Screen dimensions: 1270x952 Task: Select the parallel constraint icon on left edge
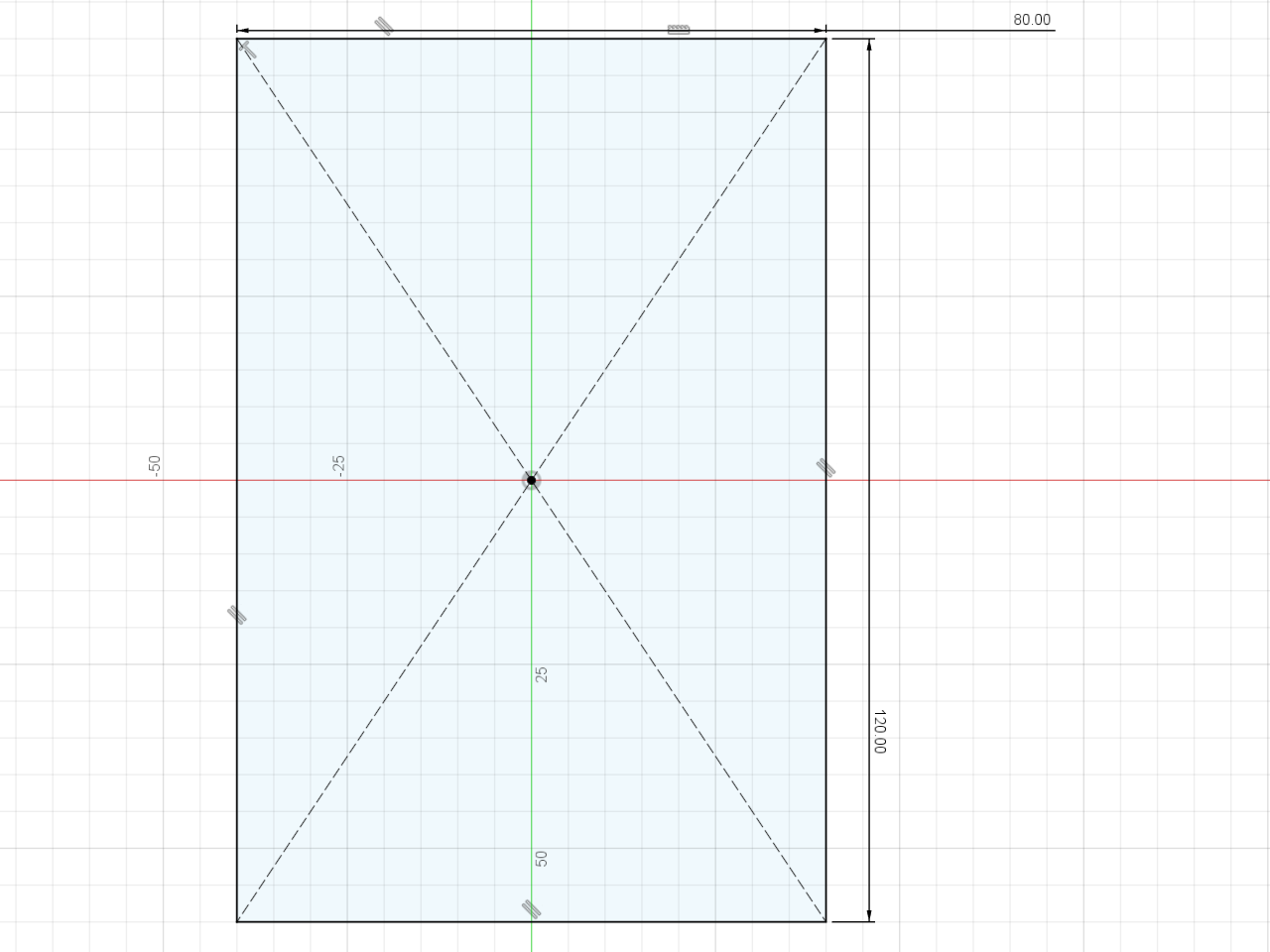[236, 615]
